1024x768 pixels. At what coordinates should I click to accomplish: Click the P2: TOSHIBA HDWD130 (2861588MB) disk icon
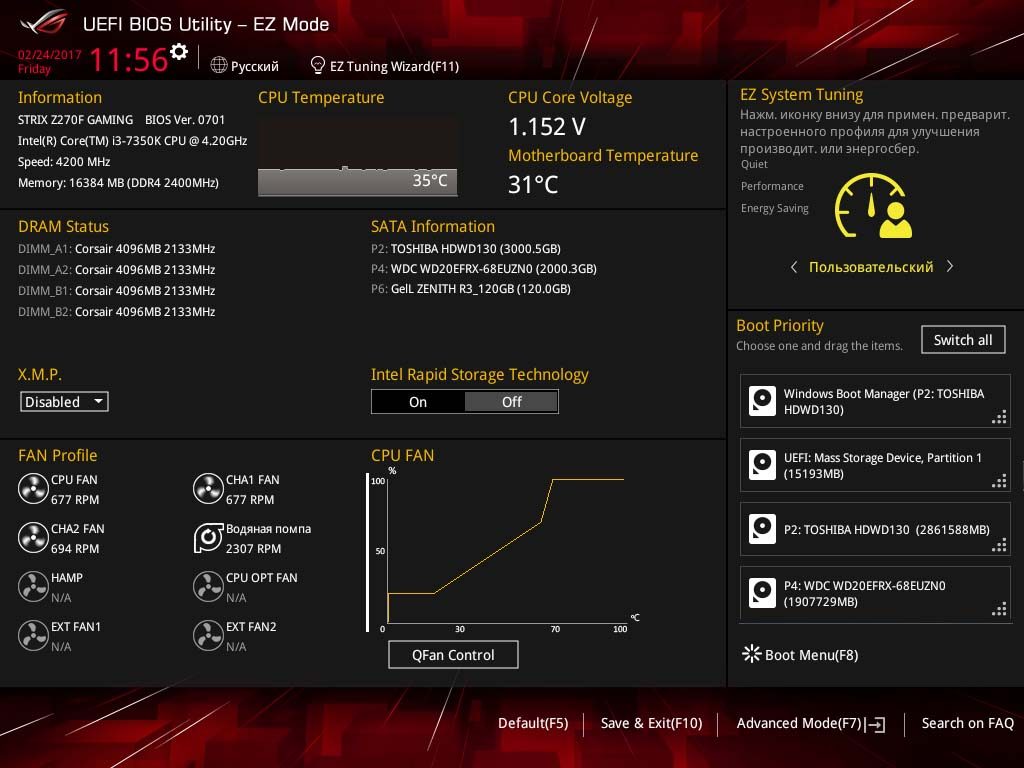pyautogui.click(x=762, y=529)
